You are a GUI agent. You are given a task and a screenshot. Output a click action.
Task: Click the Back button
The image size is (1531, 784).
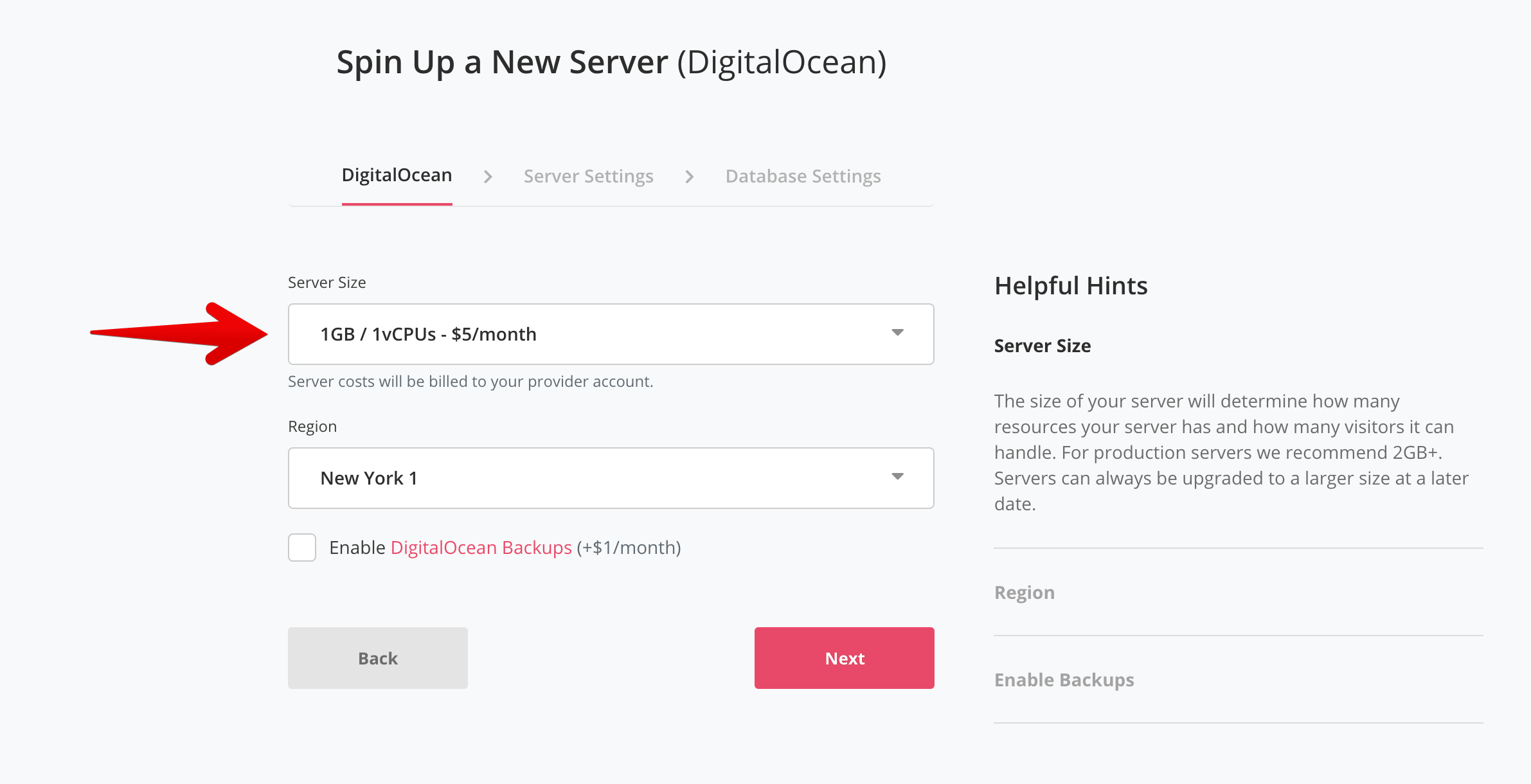coord(378,658)
